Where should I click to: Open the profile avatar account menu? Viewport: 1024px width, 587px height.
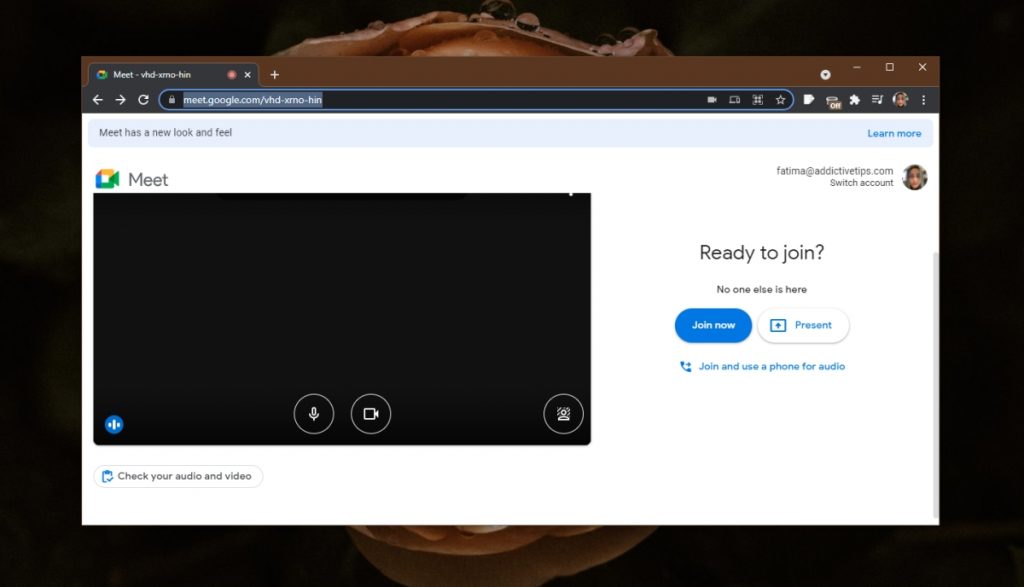(900, 99)
